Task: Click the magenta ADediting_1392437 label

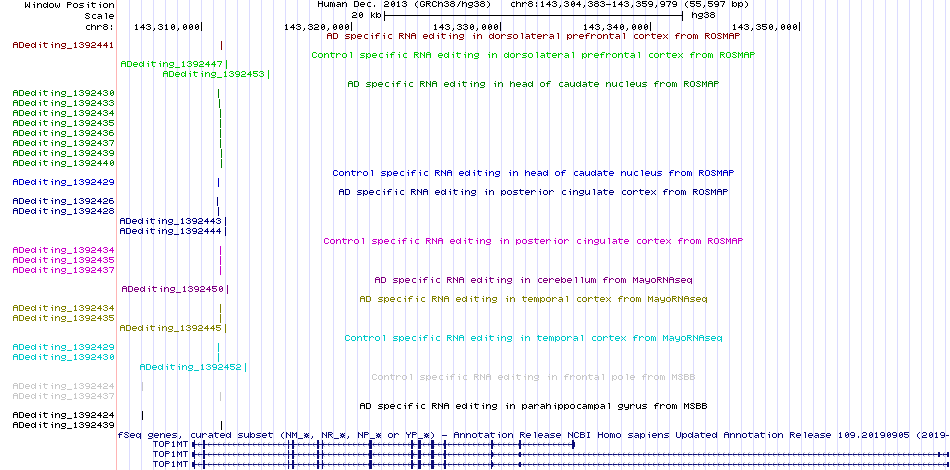Action: (63, 270)
